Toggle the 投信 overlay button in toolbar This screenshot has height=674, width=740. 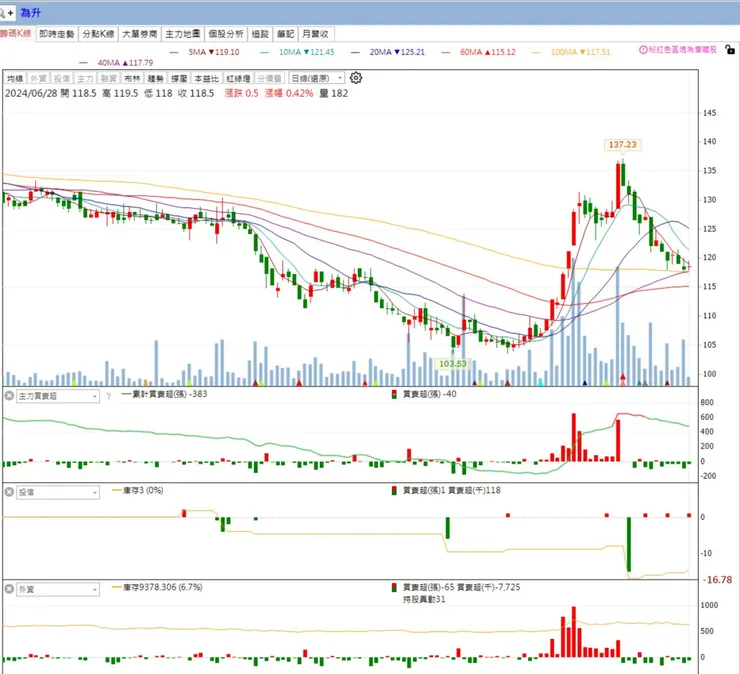point(61,78)
